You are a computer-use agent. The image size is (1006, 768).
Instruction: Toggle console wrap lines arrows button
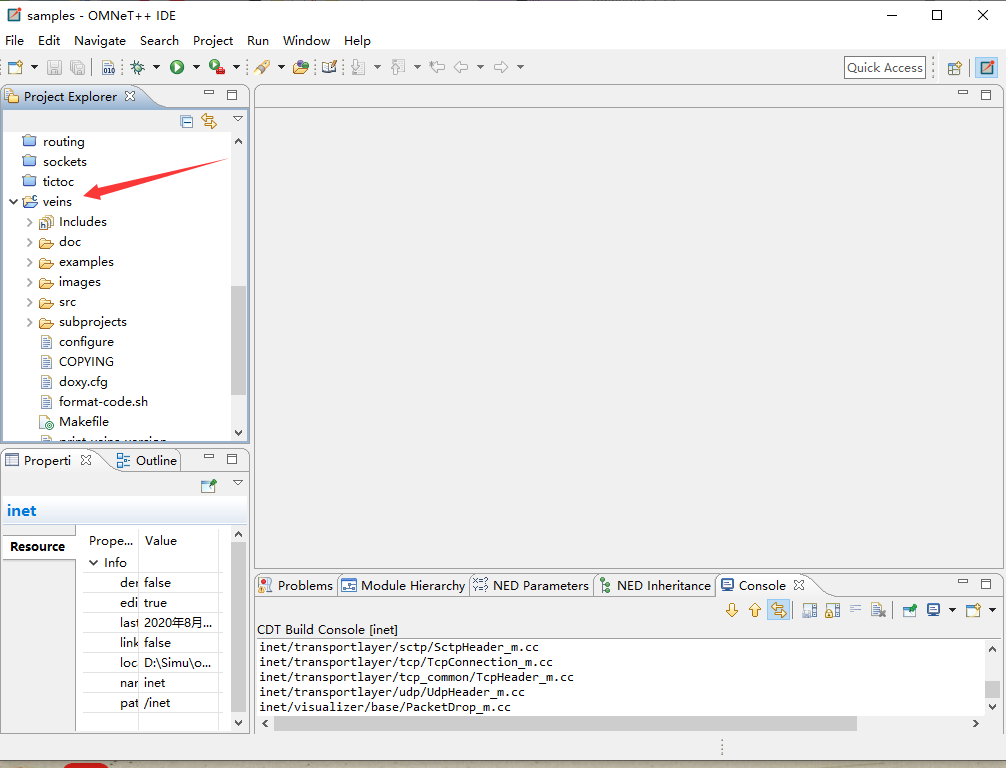pyautogui.click(x=778, y=610)
